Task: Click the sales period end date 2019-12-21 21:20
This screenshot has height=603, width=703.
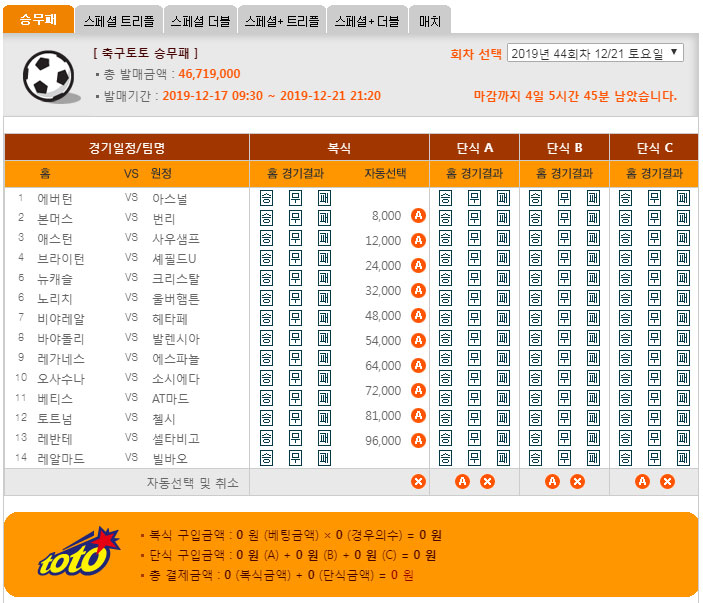Action: pyautogui.click(x=330, y=96)
